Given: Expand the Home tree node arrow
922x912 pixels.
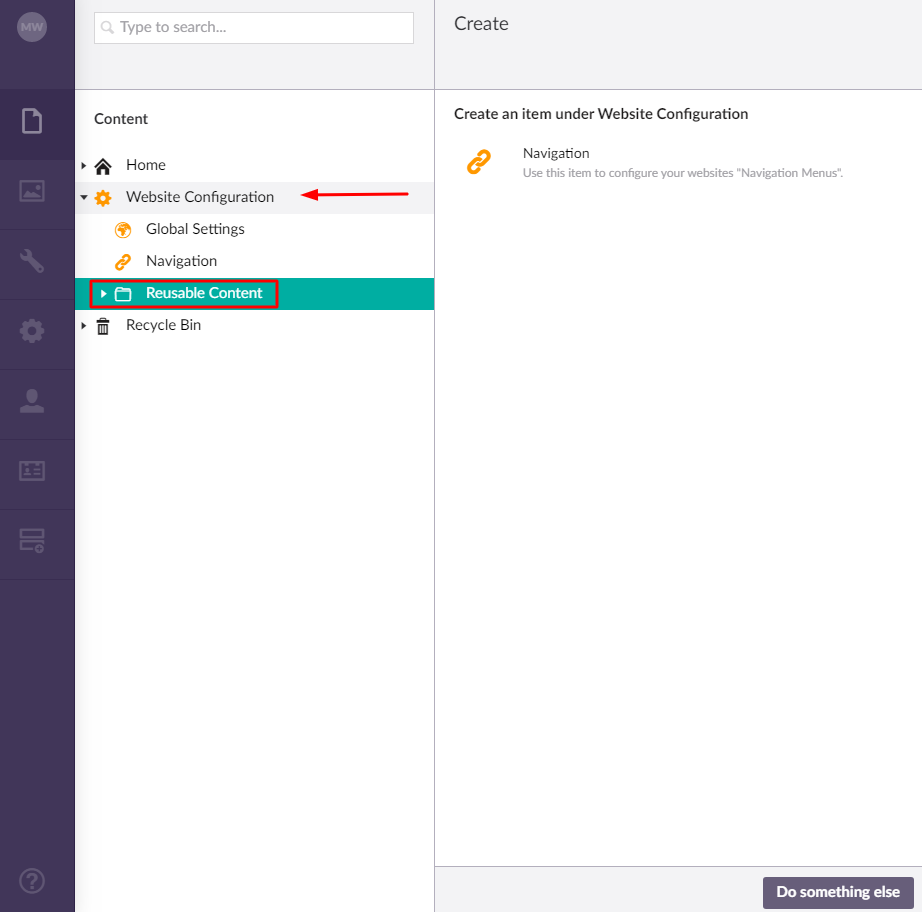Looking at the screenshot, I should [83, 166].
